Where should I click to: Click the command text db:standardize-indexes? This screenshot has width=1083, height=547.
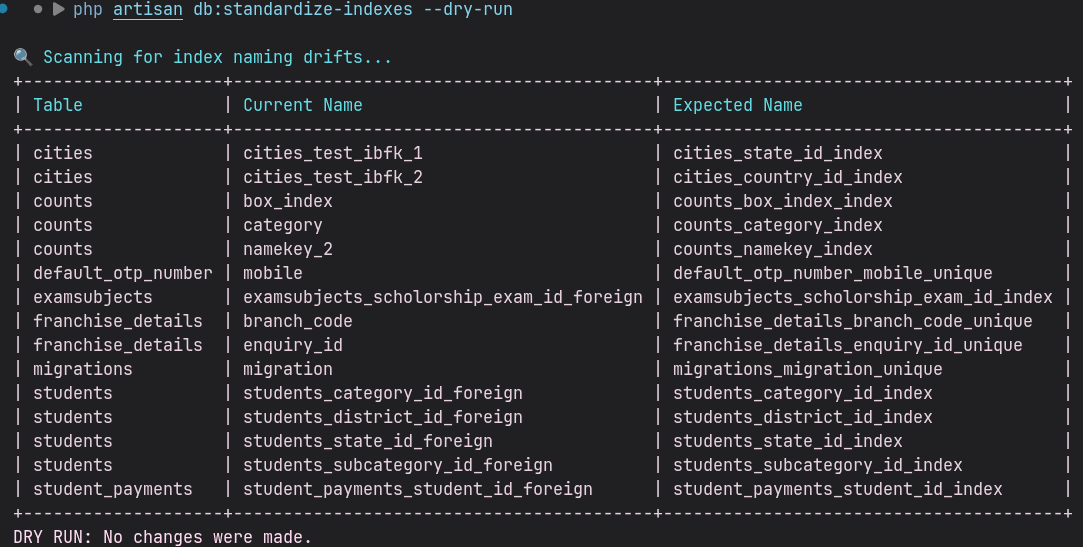[x=303, y=10]
